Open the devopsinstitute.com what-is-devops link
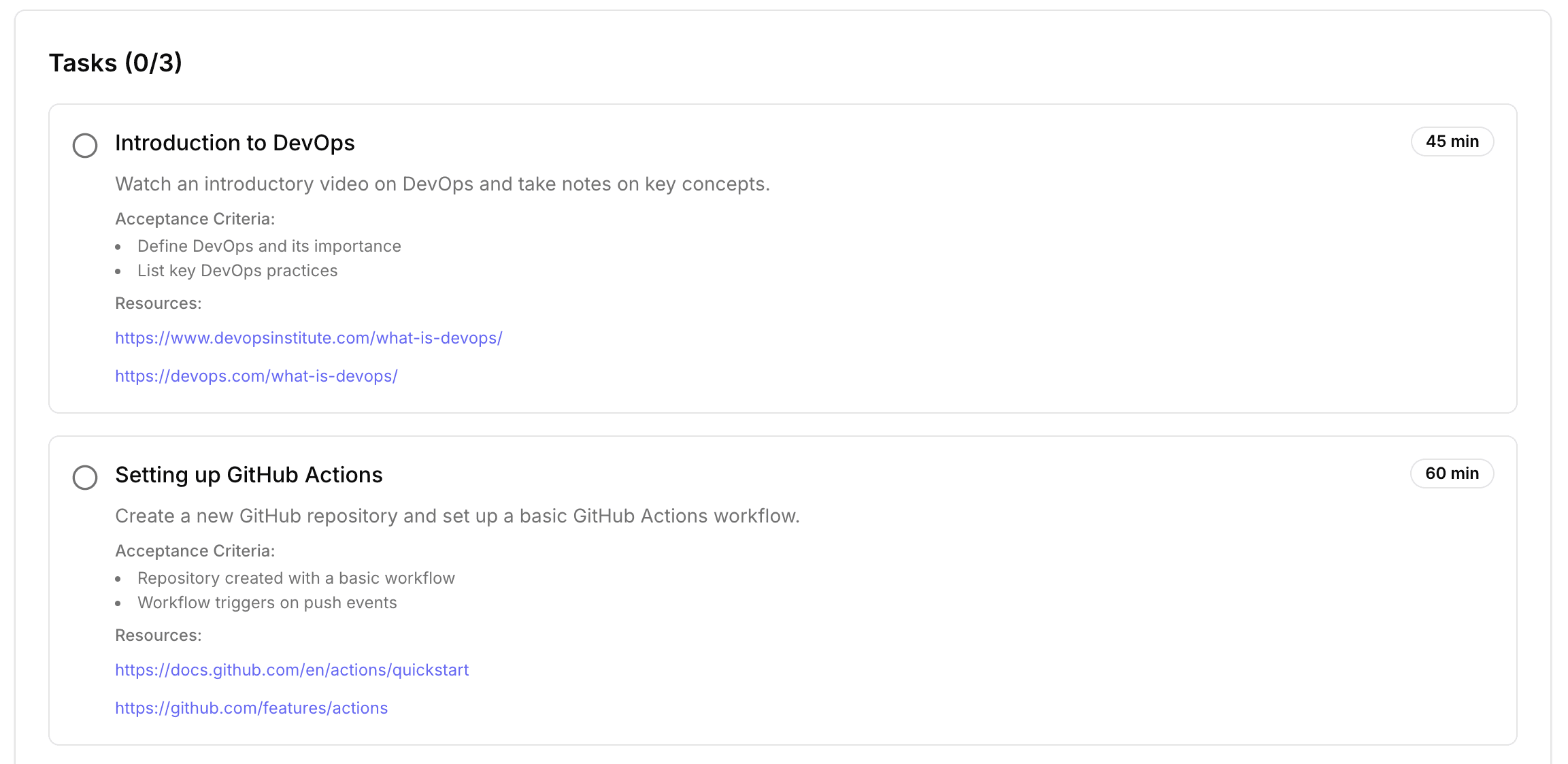 (308, 338)
